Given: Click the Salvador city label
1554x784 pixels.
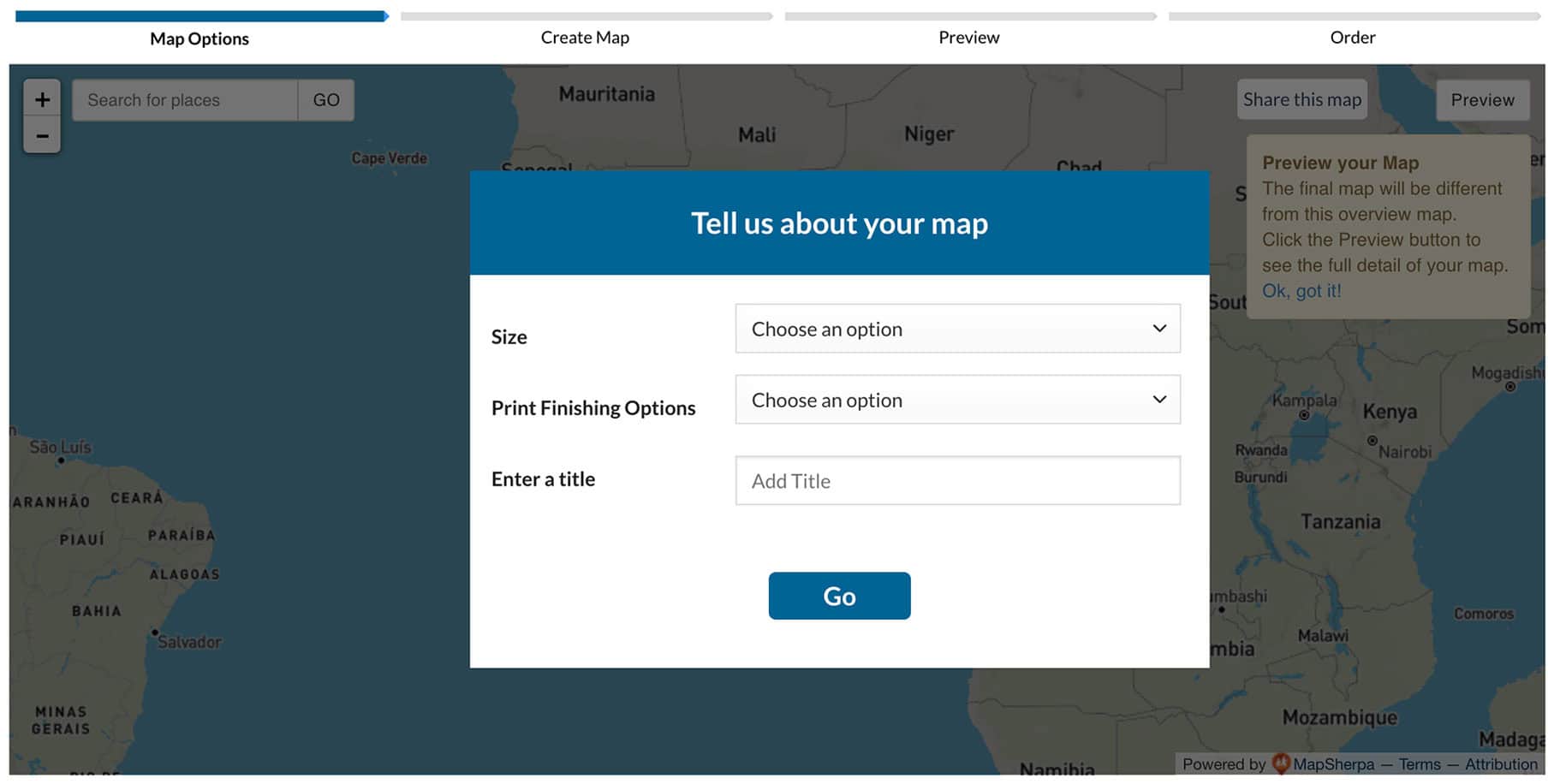Looking at the screenshot, I should pos(189,642).
